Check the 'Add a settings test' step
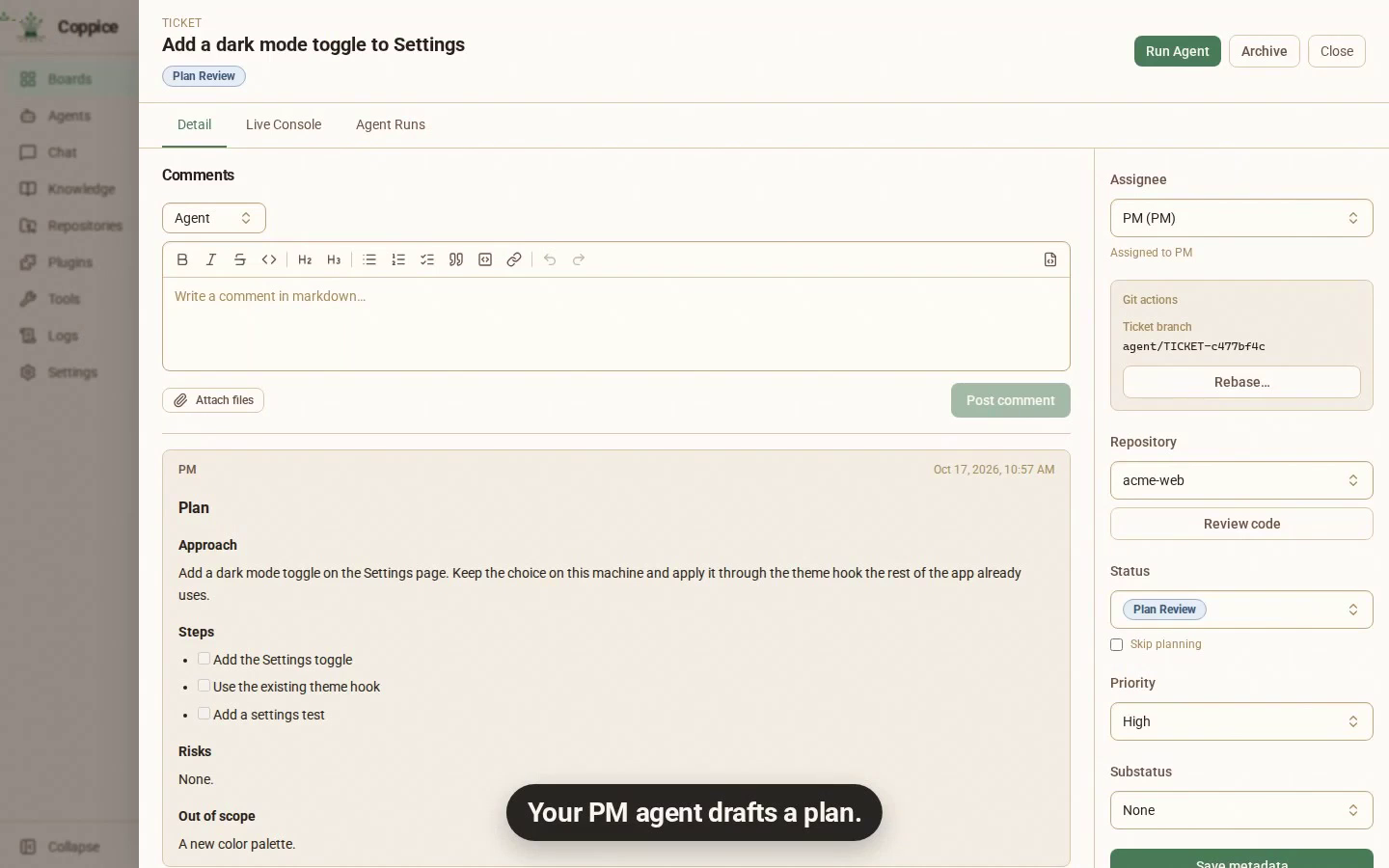 [x=204, y=714]
